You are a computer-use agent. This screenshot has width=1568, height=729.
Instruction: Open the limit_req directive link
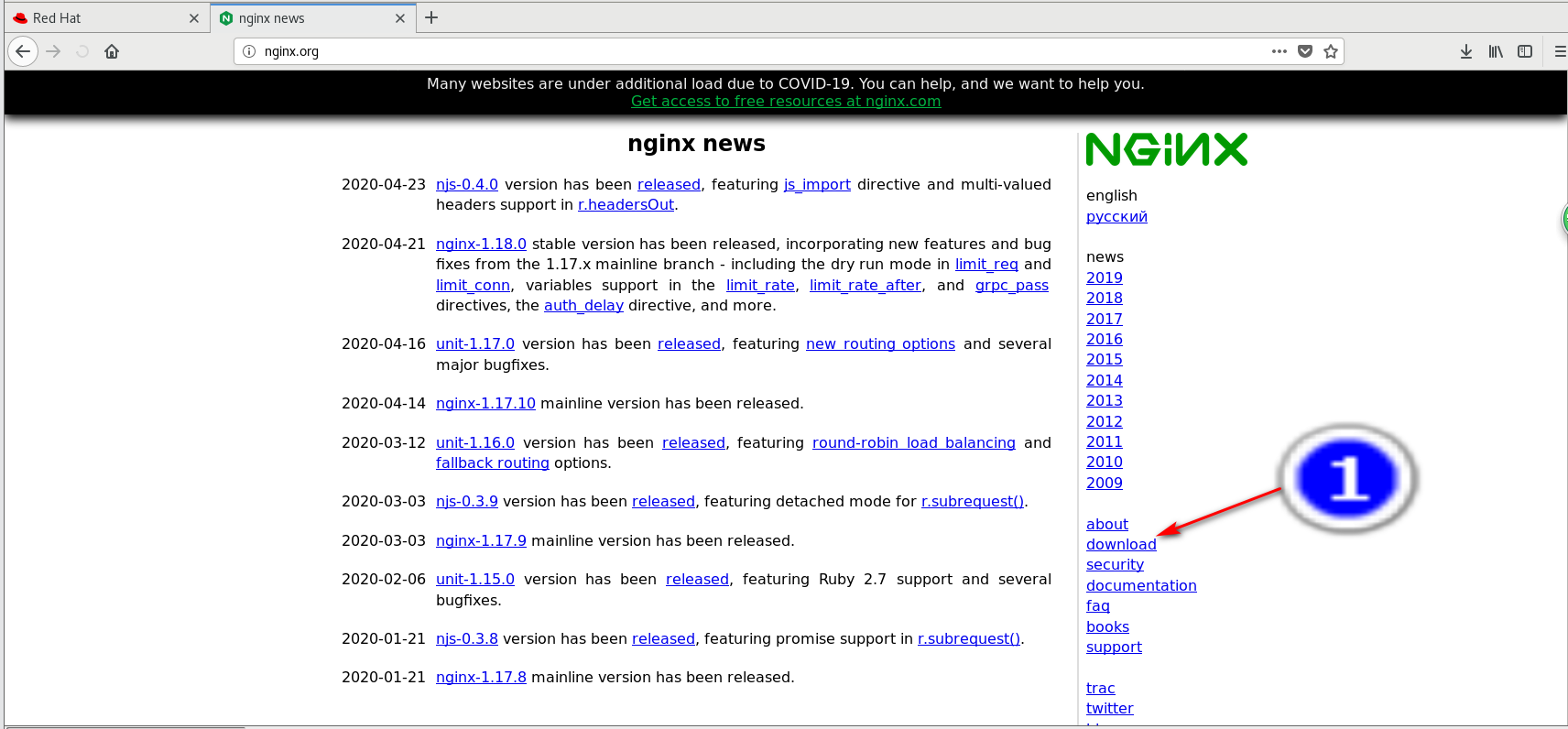pyautogui.click(x=986, y=265)
